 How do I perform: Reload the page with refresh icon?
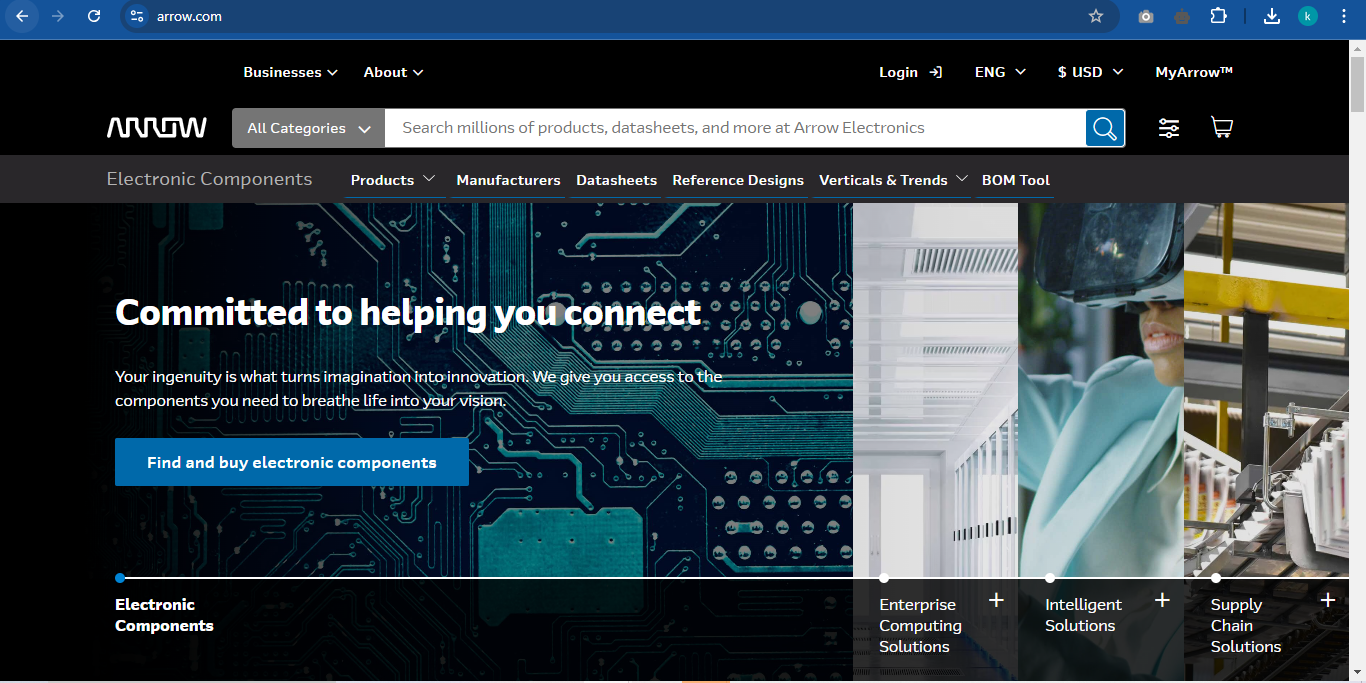94,16
